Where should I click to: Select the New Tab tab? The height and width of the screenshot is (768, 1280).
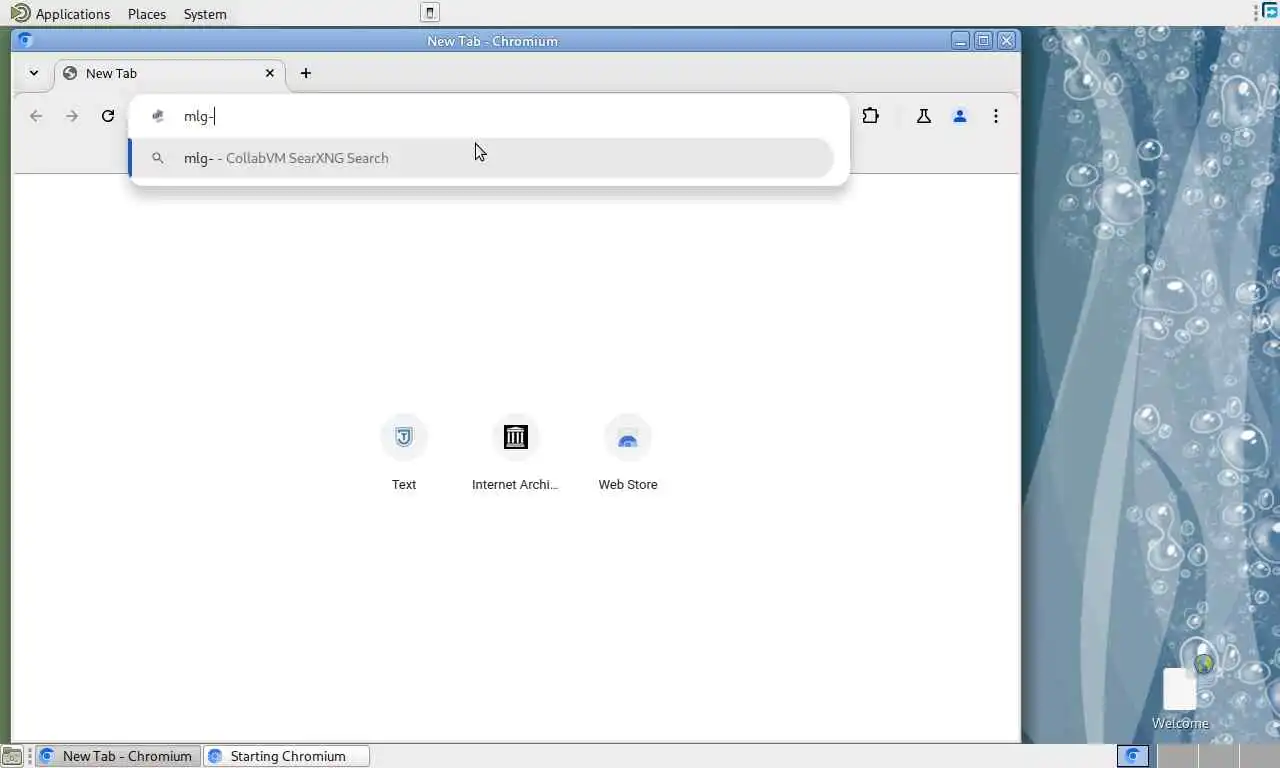(170, 73)
